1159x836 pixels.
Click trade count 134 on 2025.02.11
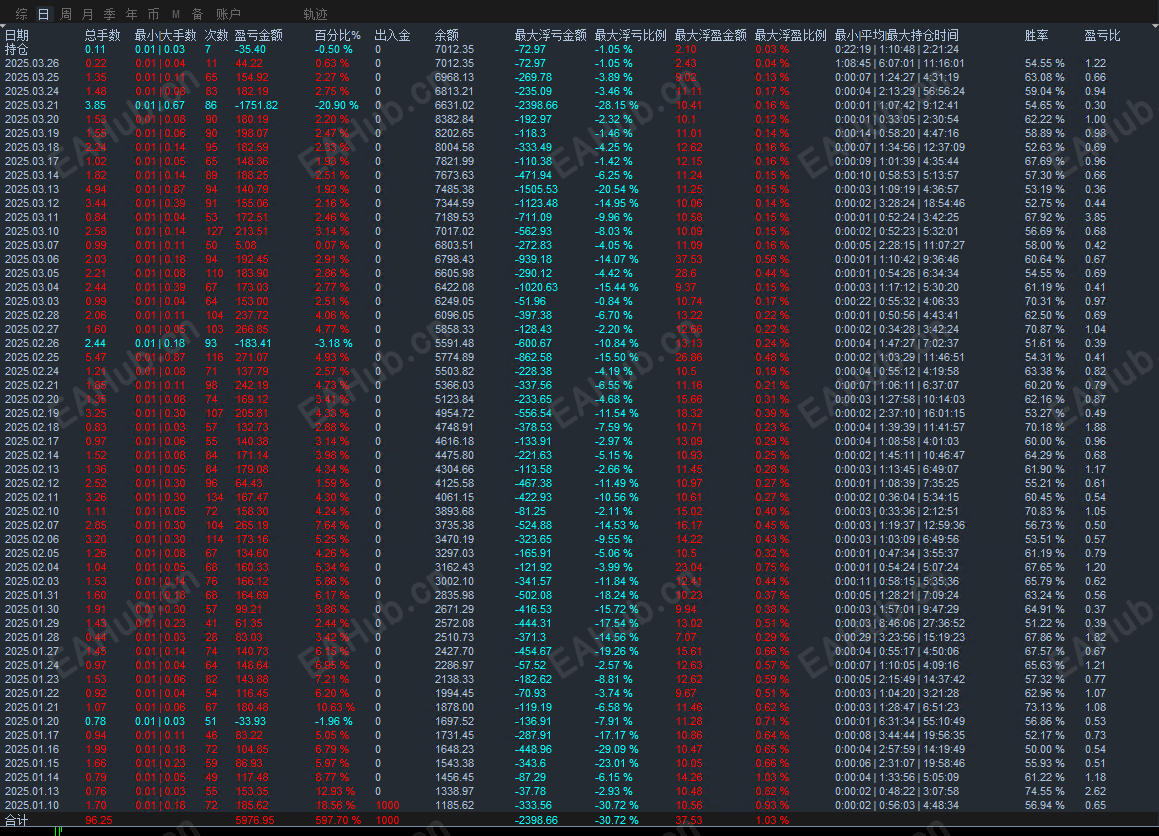point(214,497)
